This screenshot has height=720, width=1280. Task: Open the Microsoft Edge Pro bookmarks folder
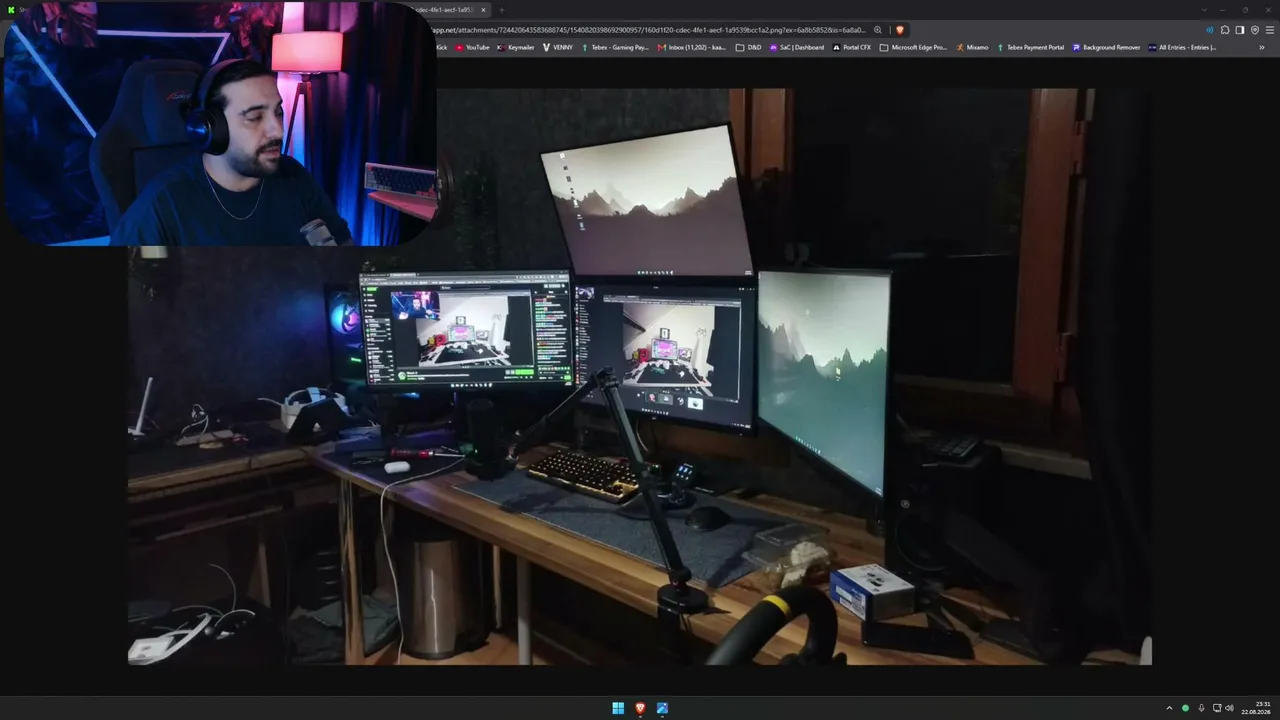point(913,47)
